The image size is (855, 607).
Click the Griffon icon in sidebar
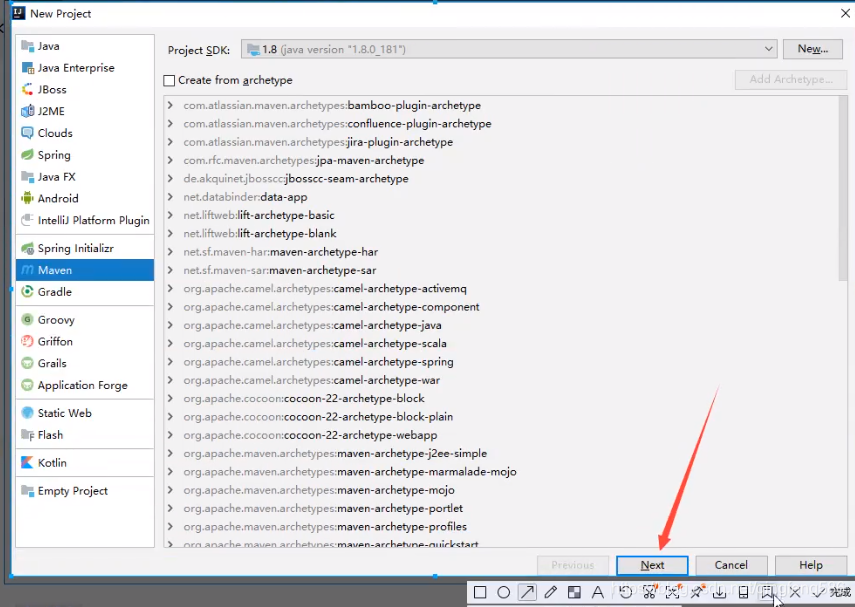click(27, 341)
